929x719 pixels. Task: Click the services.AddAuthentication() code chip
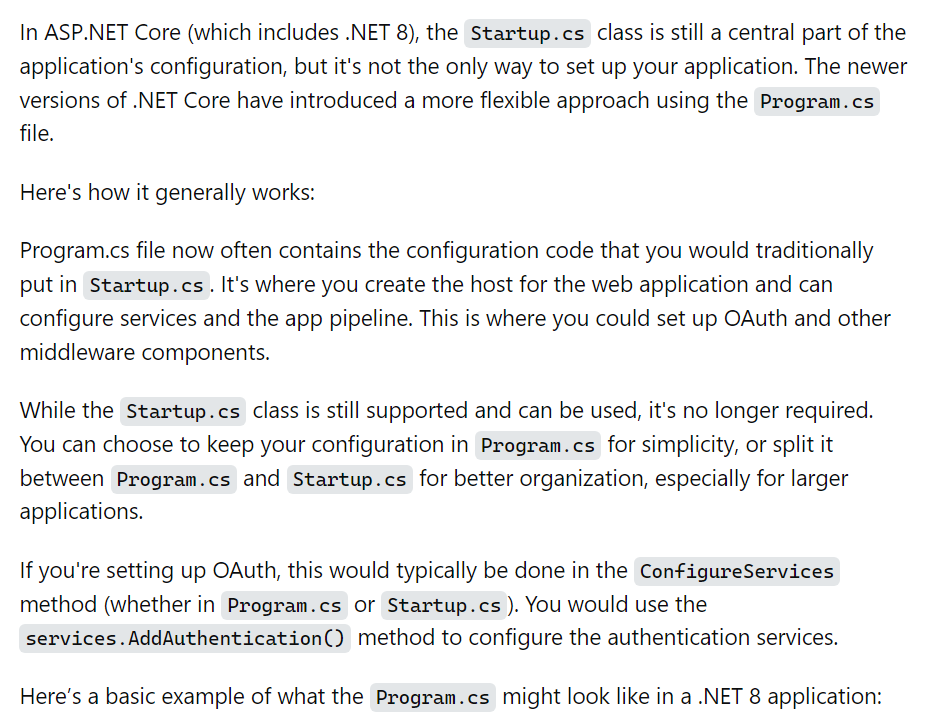pyautogui.click(x=185, y=638)
